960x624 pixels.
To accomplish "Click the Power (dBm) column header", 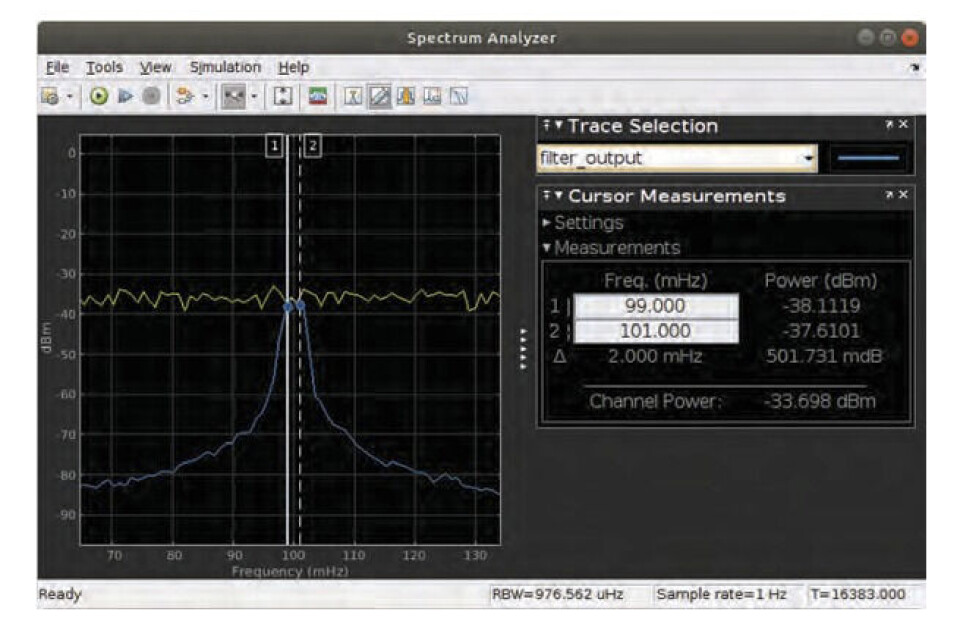I will click(x=820, y=280).
